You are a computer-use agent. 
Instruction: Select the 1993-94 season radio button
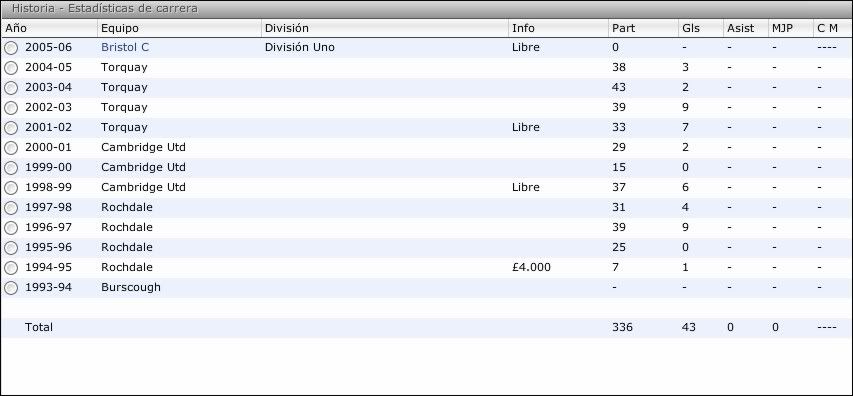[x=11, y=288]
